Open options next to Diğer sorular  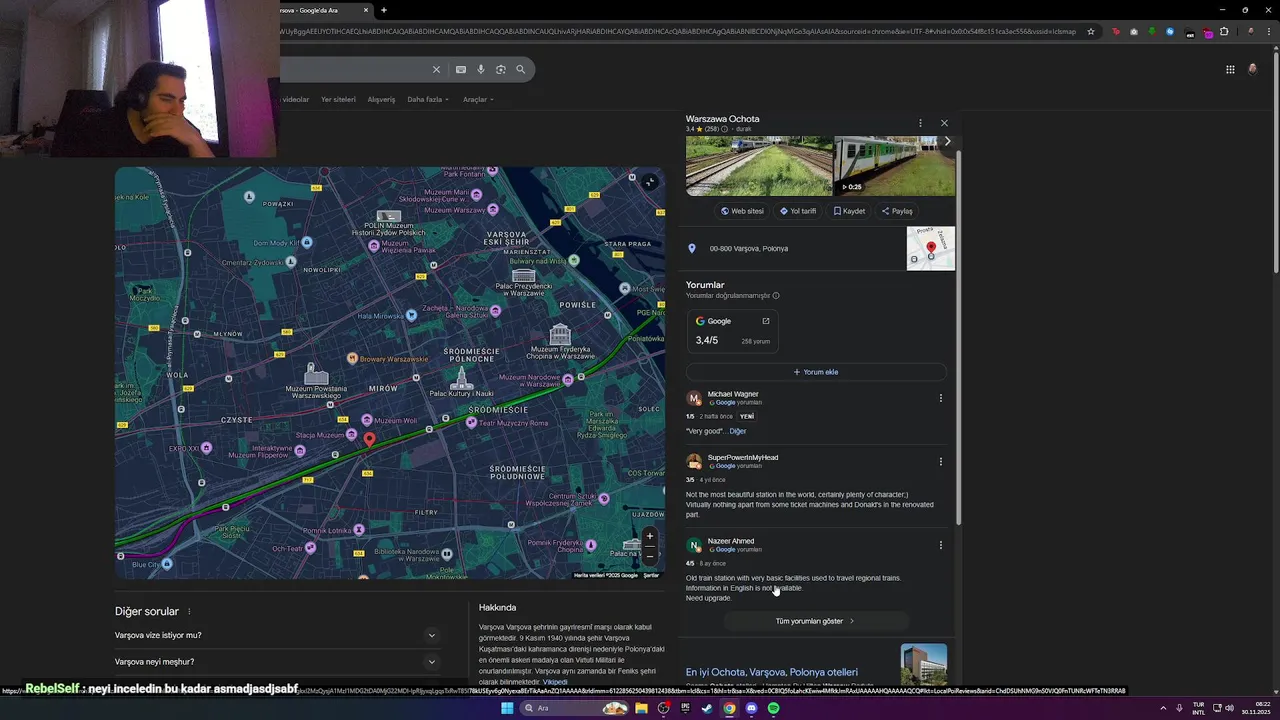[x=189, y=611]
